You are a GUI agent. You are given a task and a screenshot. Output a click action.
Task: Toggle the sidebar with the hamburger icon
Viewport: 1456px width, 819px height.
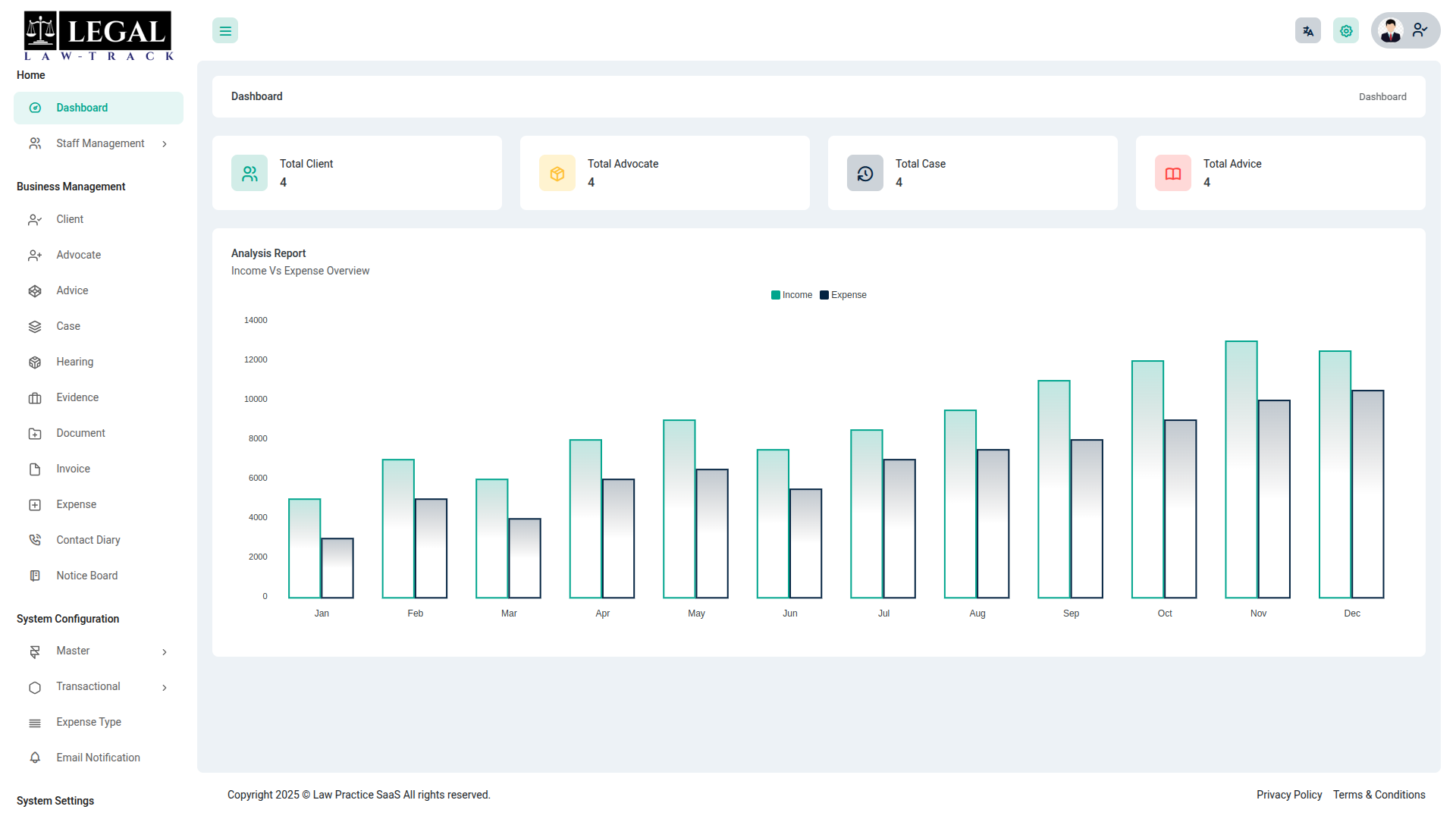pos(225,31)
